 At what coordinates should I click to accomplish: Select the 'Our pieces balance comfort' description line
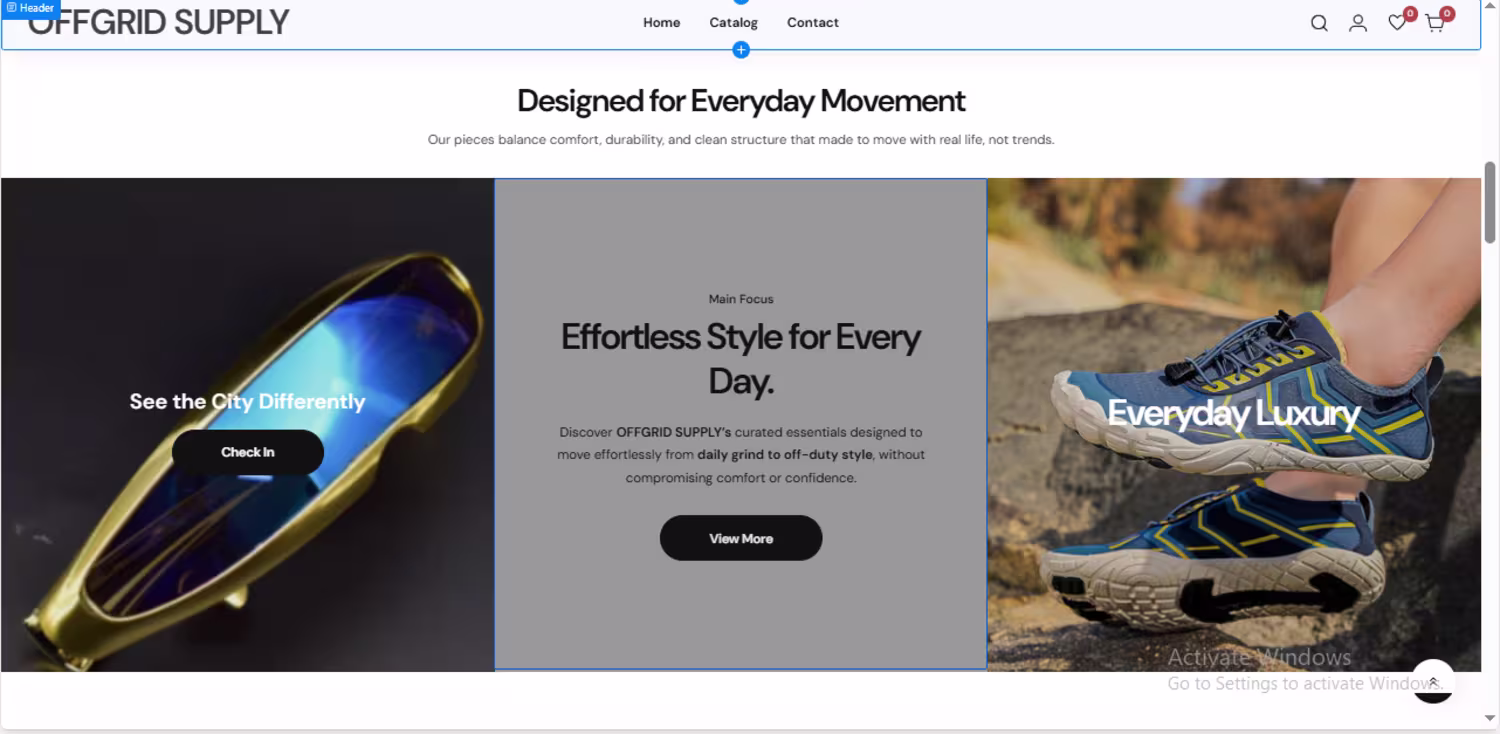coord(741,140)
